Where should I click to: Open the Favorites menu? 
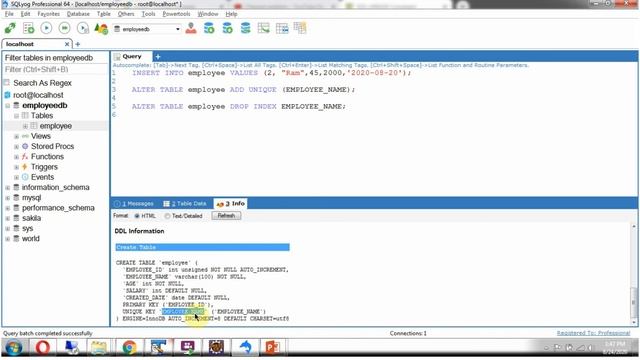click(x=48, y=14)
